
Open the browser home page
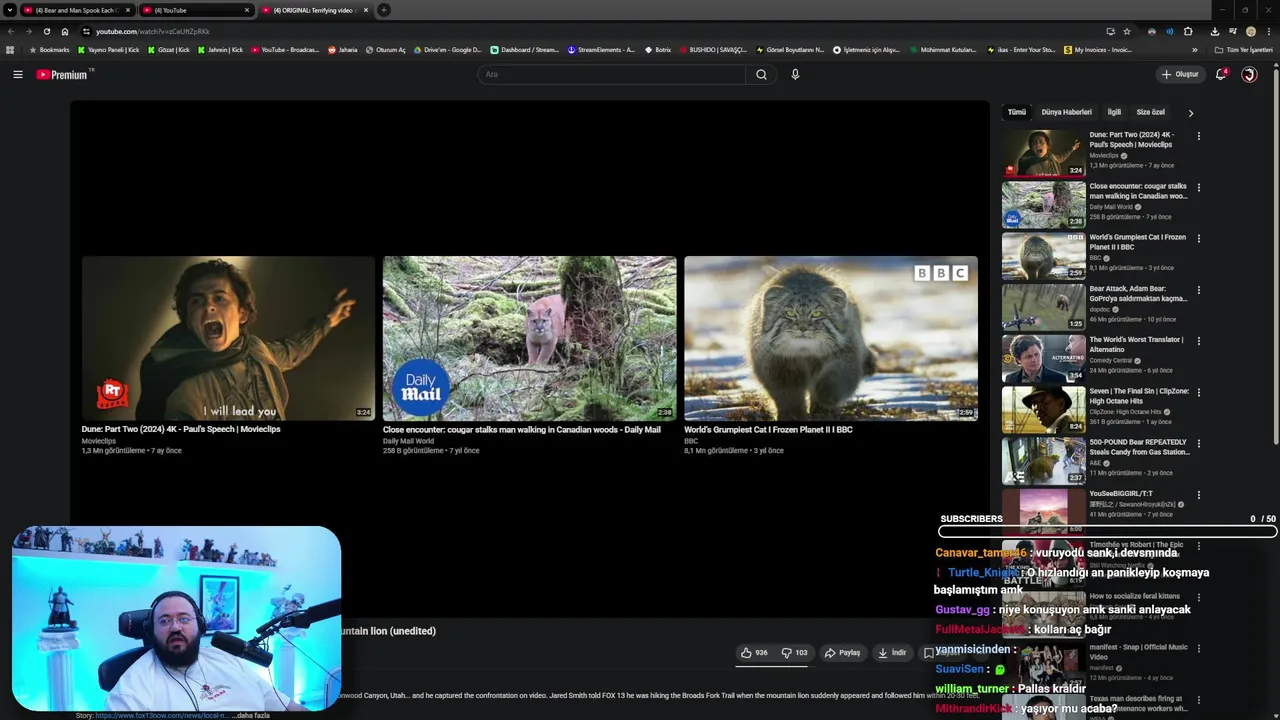coord(65,31)
